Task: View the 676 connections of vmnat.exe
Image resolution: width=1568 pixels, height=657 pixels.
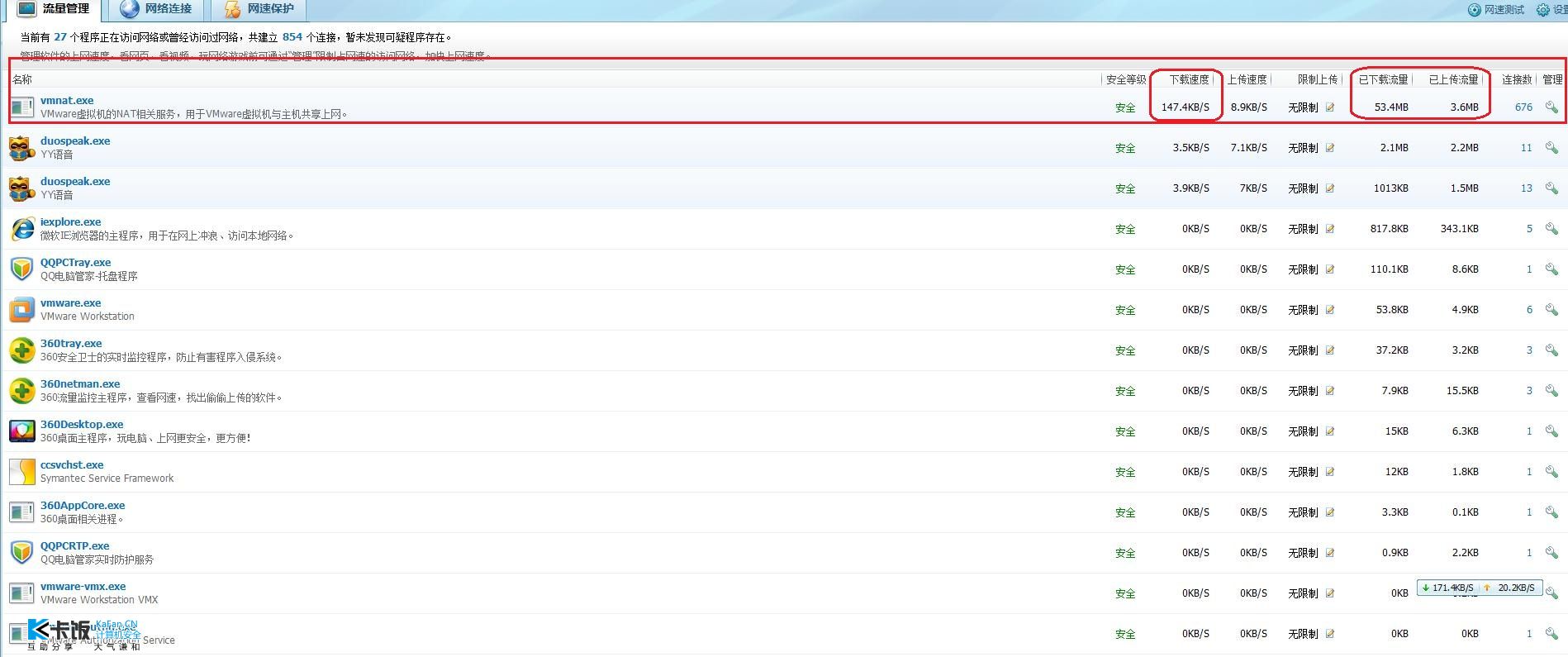Action: pyautogui.click(x=1523, y=107)
